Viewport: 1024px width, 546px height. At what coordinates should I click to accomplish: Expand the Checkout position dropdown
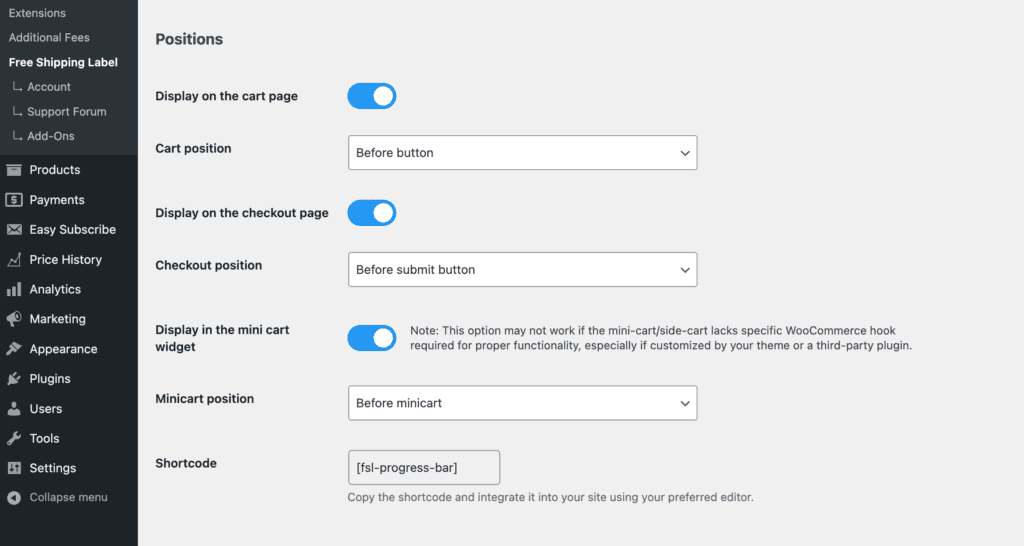click(x=522, y=270)
